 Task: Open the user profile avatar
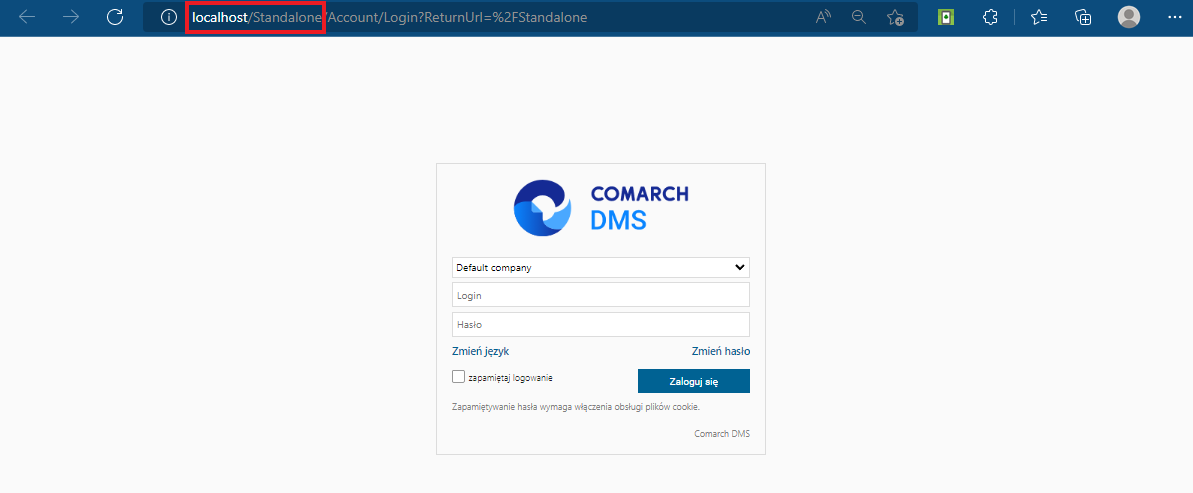click(1129, 17)
